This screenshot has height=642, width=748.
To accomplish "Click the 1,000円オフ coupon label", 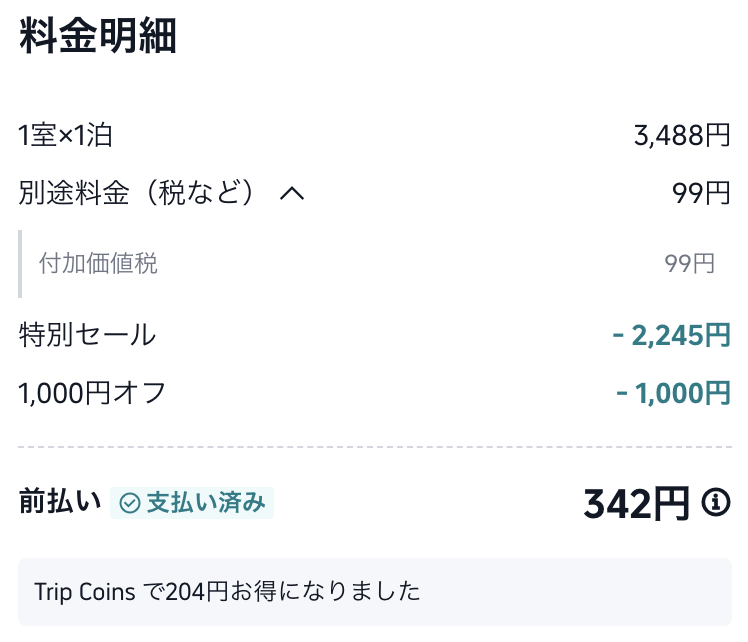I will [x=92, y=393].
